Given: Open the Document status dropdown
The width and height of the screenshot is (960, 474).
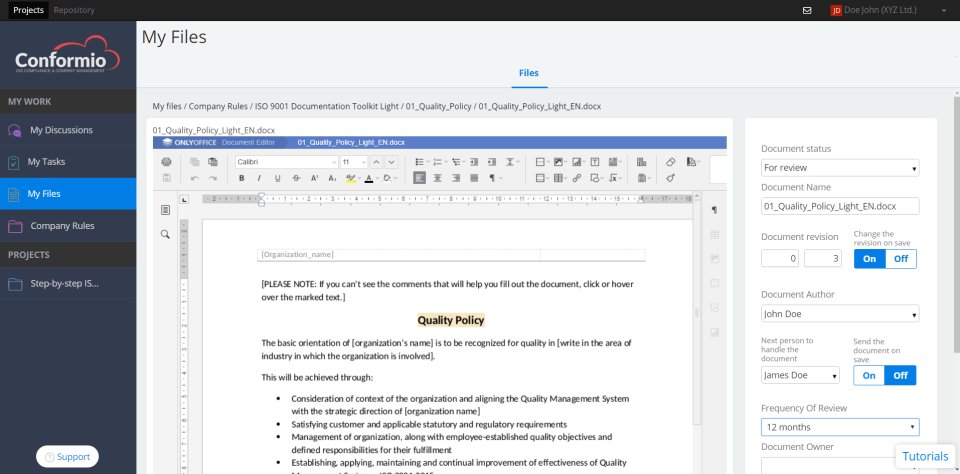Looking at the screenshot, I should click(x=840, y=168).
